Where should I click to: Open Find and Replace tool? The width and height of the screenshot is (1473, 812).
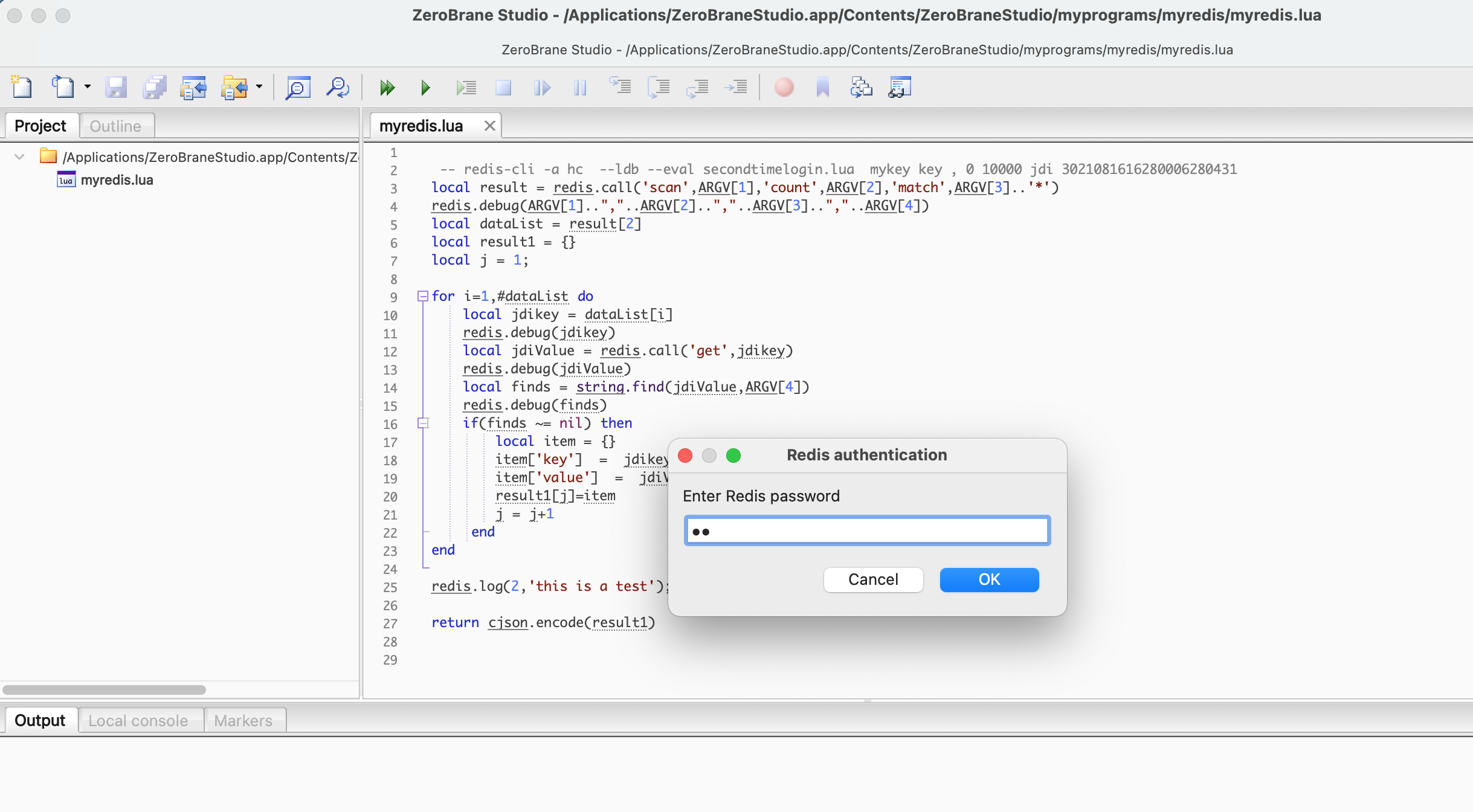tap(337, 88)
